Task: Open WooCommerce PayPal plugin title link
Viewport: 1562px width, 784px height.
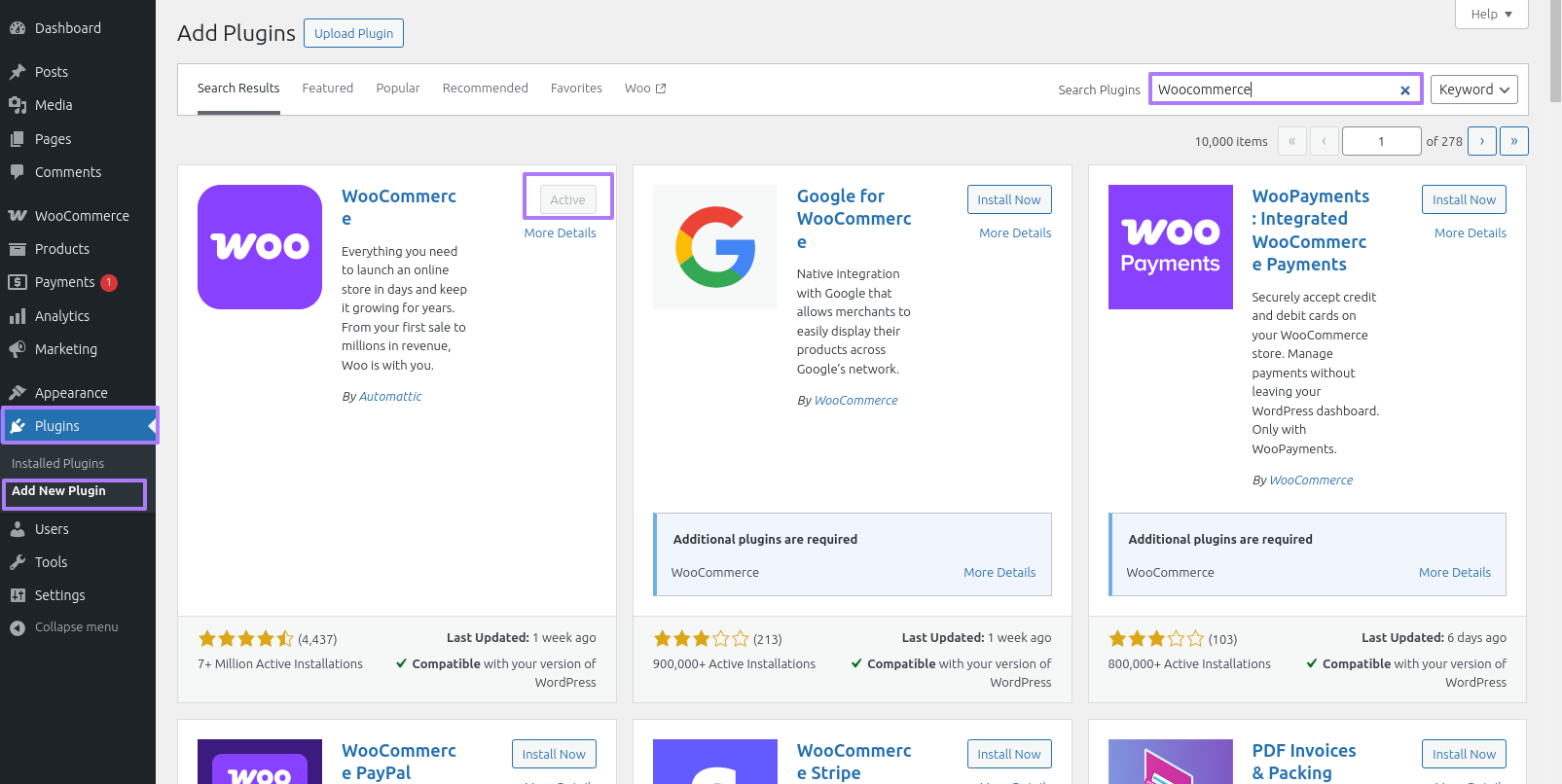Action: click(x=399, y=762)
